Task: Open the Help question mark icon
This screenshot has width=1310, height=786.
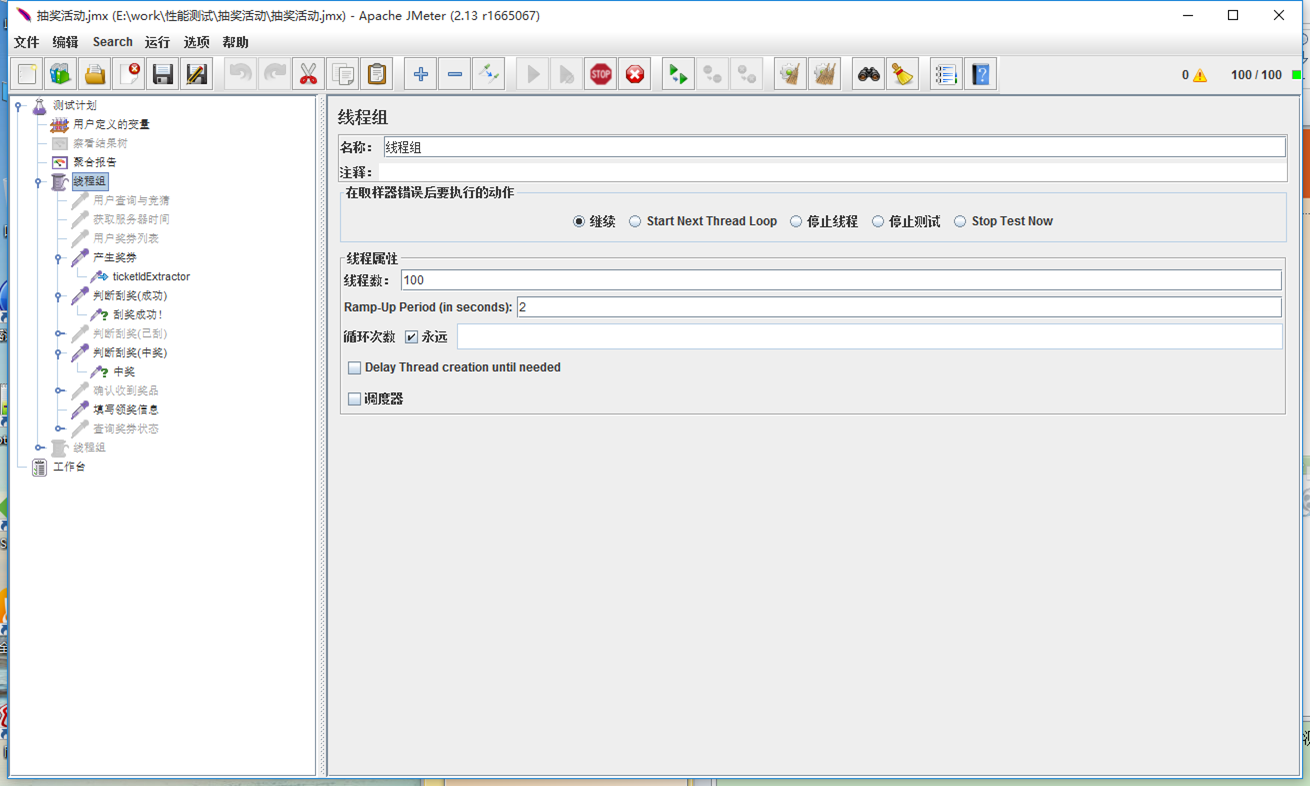Action: 980,74
